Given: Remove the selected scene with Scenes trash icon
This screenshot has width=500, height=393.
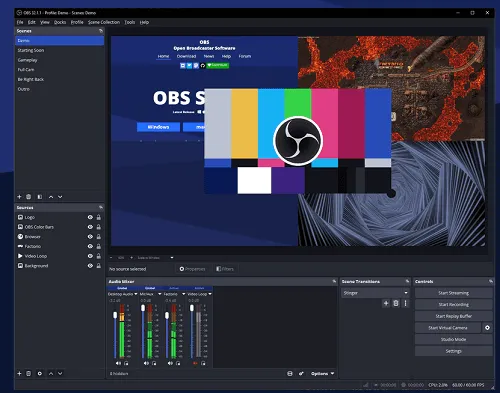Looking at the screenshot, I should point(29,197).
